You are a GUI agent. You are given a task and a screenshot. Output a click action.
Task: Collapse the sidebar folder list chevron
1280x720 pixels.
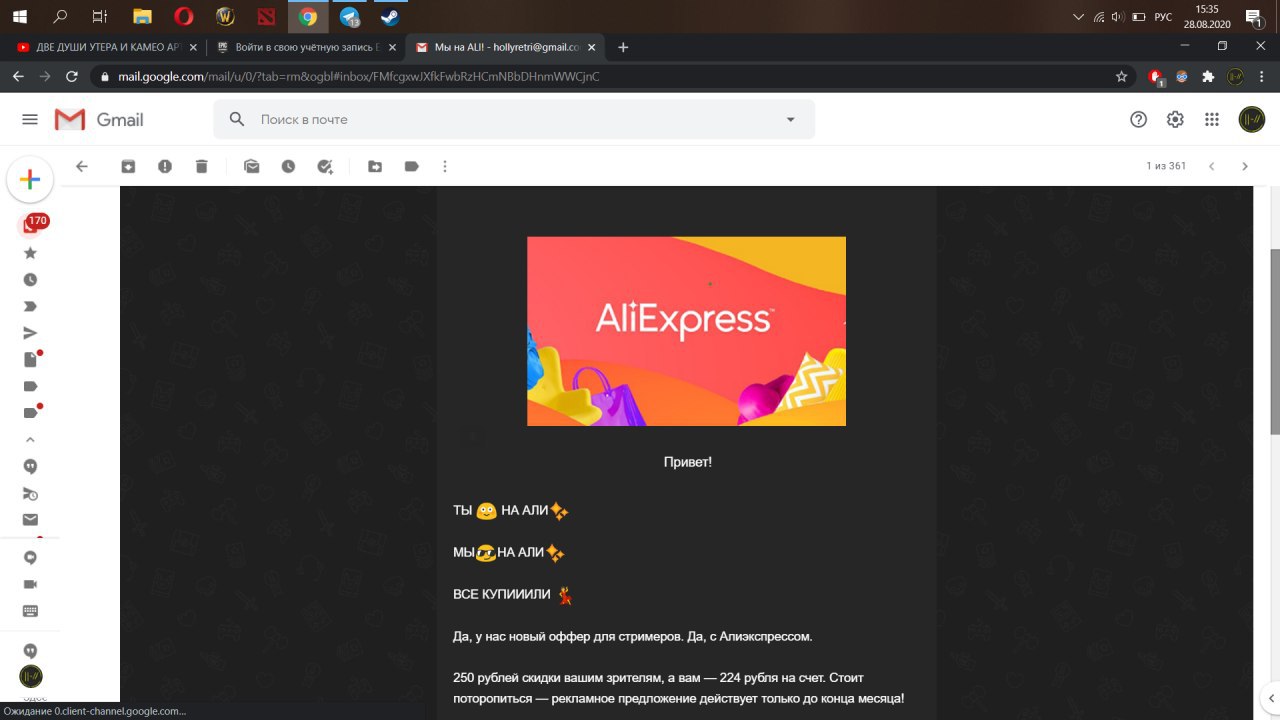(x=30, y=439)
